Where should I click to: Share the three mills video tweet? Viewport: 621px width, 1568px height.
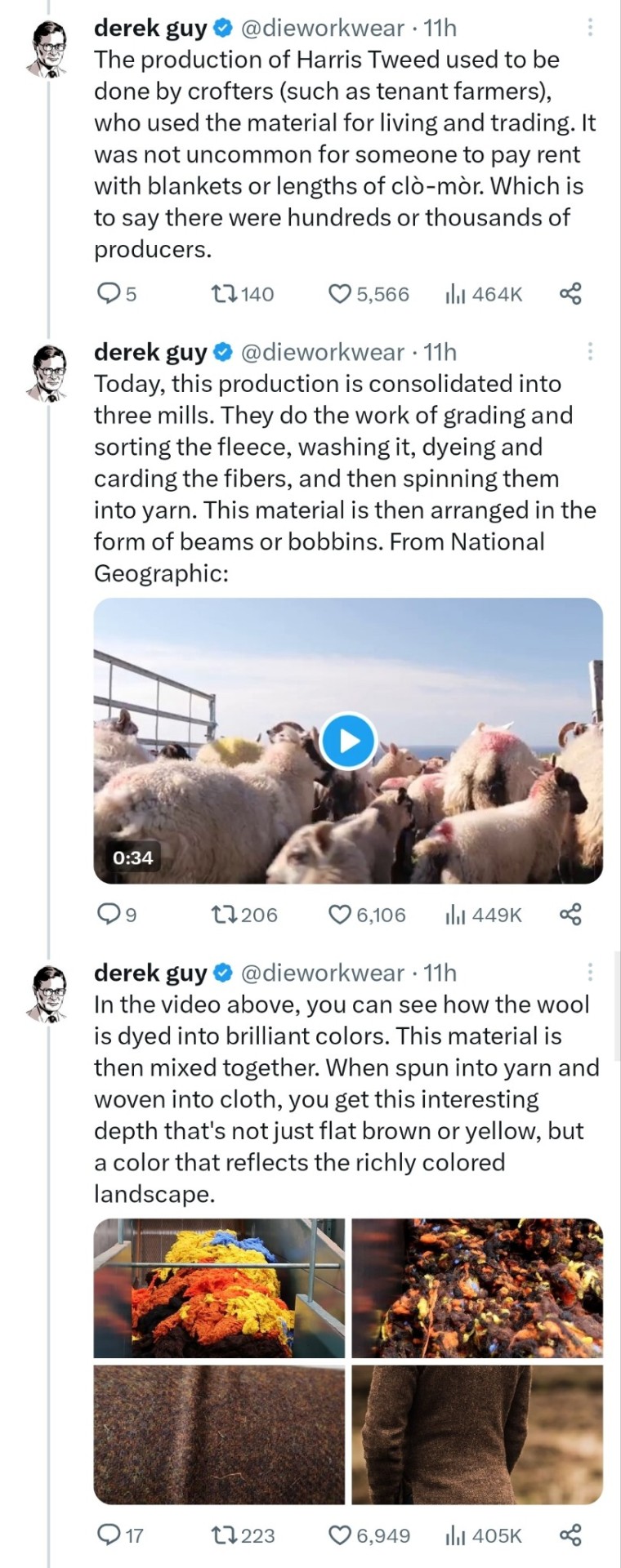point(570,915)
